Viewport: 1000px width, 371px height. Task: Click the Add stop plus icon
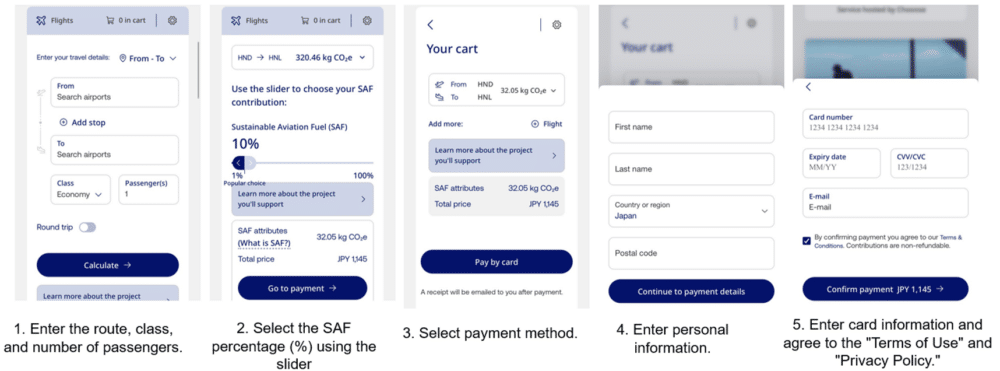(63, 122)
